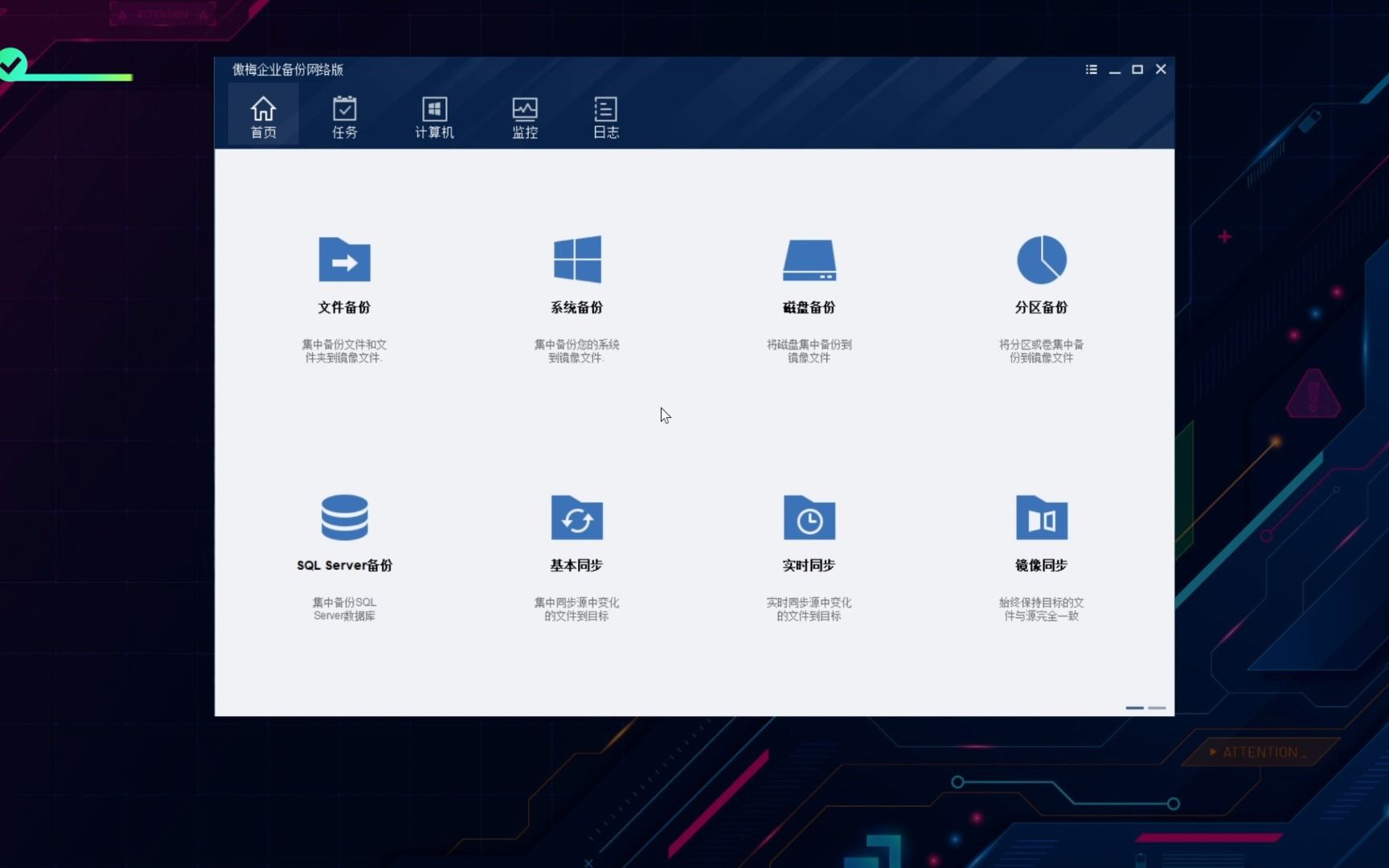The width and height of the screenshot is (1389, 868).
Task: Minimize the 傲梅企业备份 window
Action: 1115,71
